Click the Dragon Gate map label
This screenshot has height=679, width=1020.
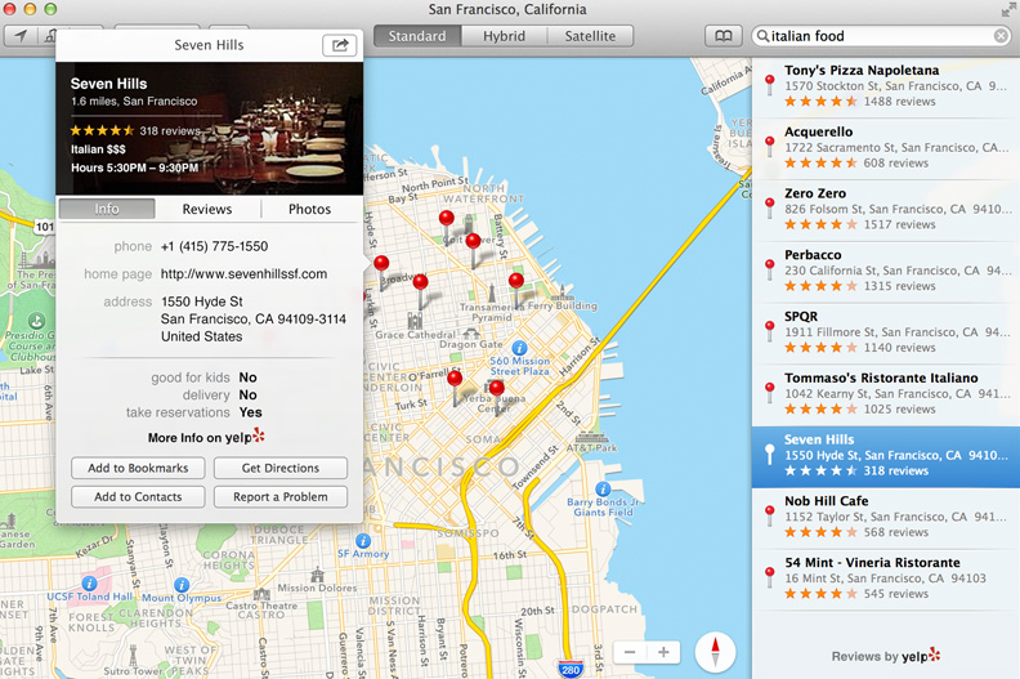coord(471,344)
